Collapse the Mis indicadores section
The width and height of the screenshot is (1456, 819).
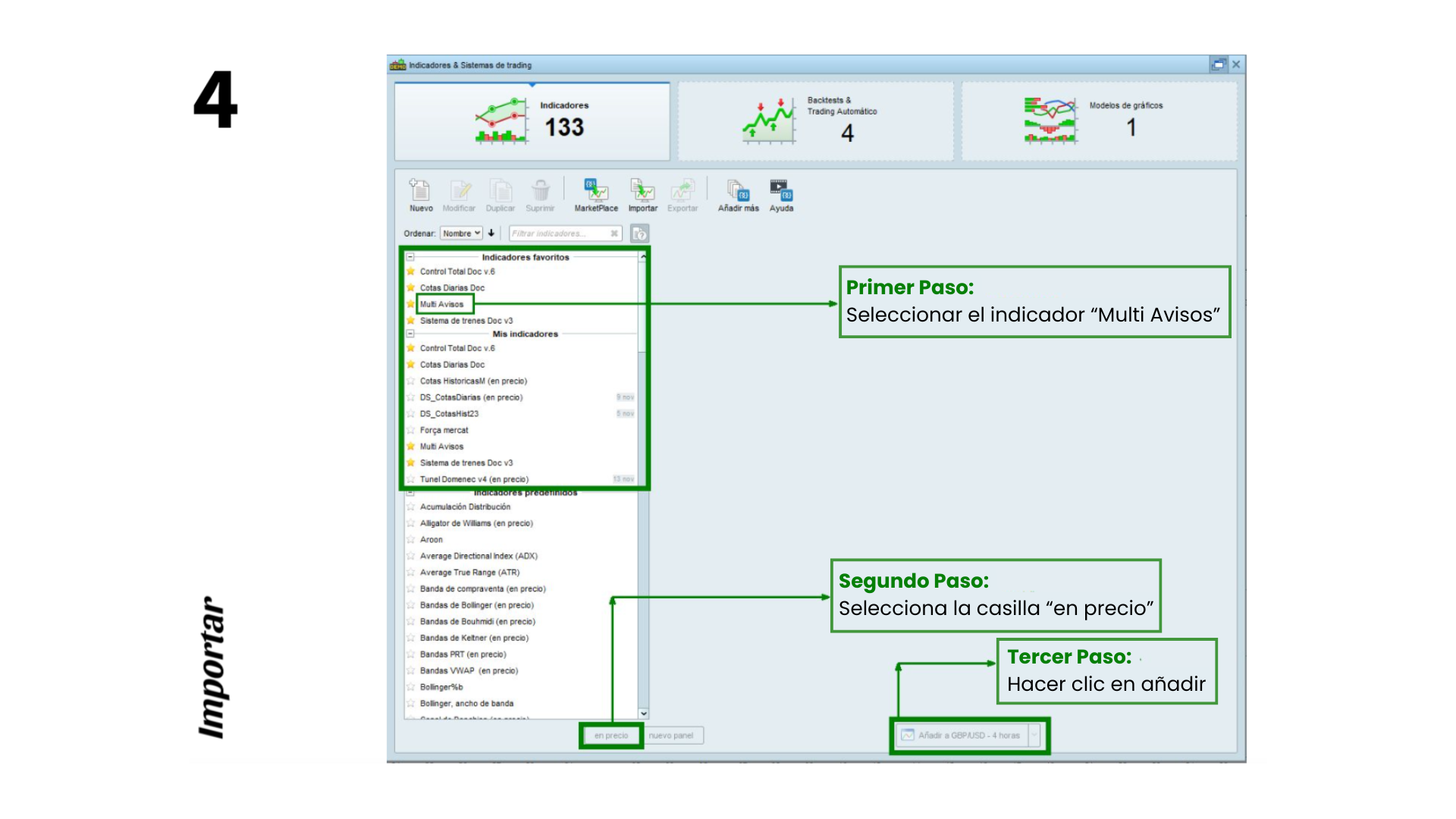pyautogui.click(x=410, y=334)
